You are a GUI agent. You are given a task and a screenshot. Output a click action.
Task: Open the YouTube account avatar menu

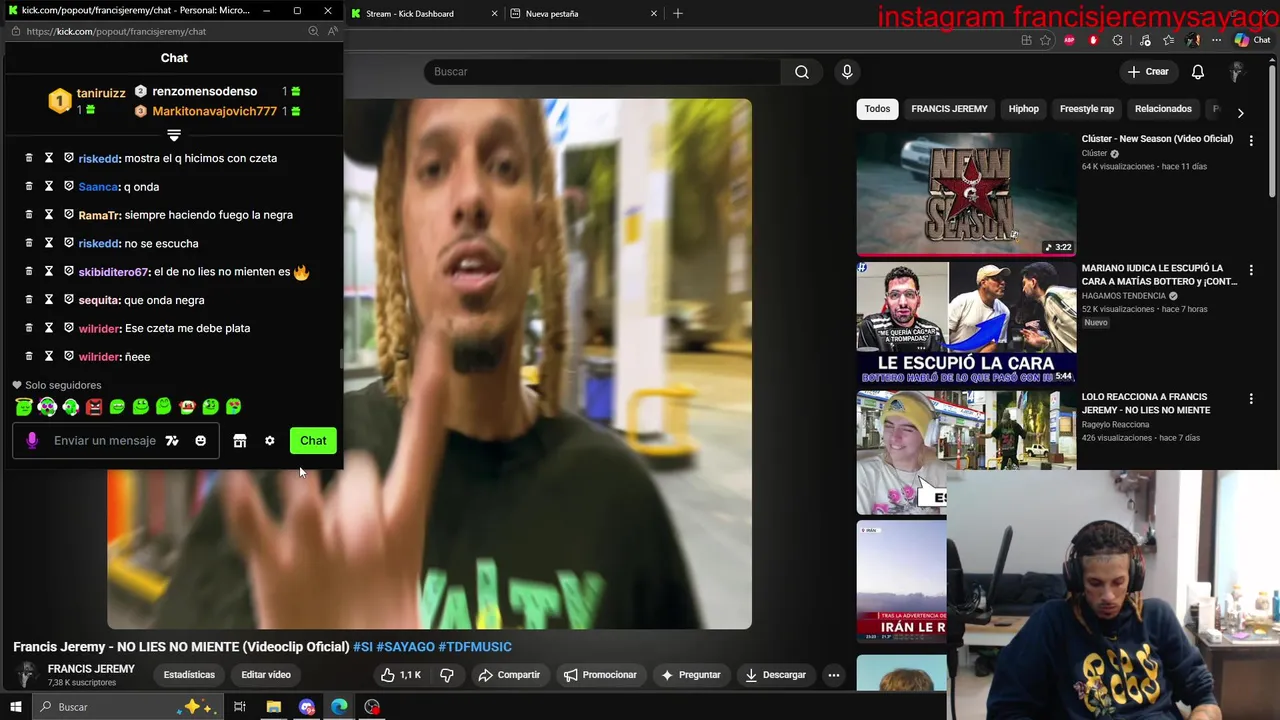pyautogui.click(x=1237, y=72)
